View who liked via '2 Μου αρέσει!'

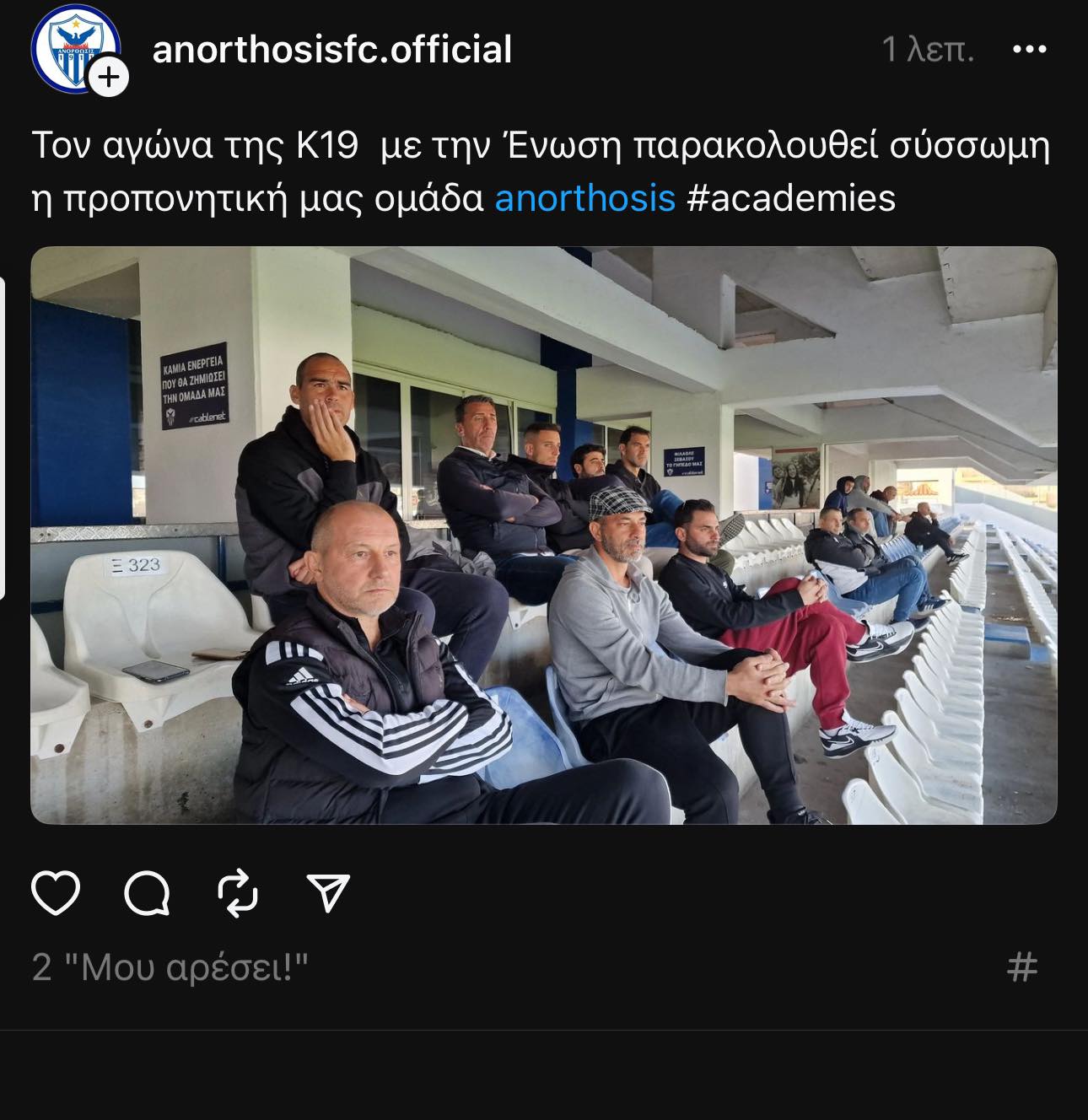point(170,967)
